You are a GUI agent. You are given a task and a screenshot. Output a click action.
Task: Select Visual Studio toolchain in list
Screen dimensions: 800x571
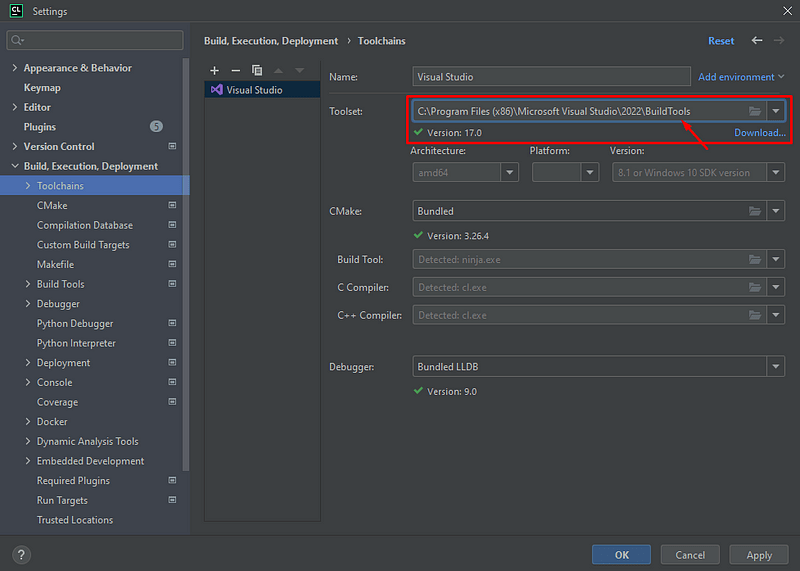(262, 90)
